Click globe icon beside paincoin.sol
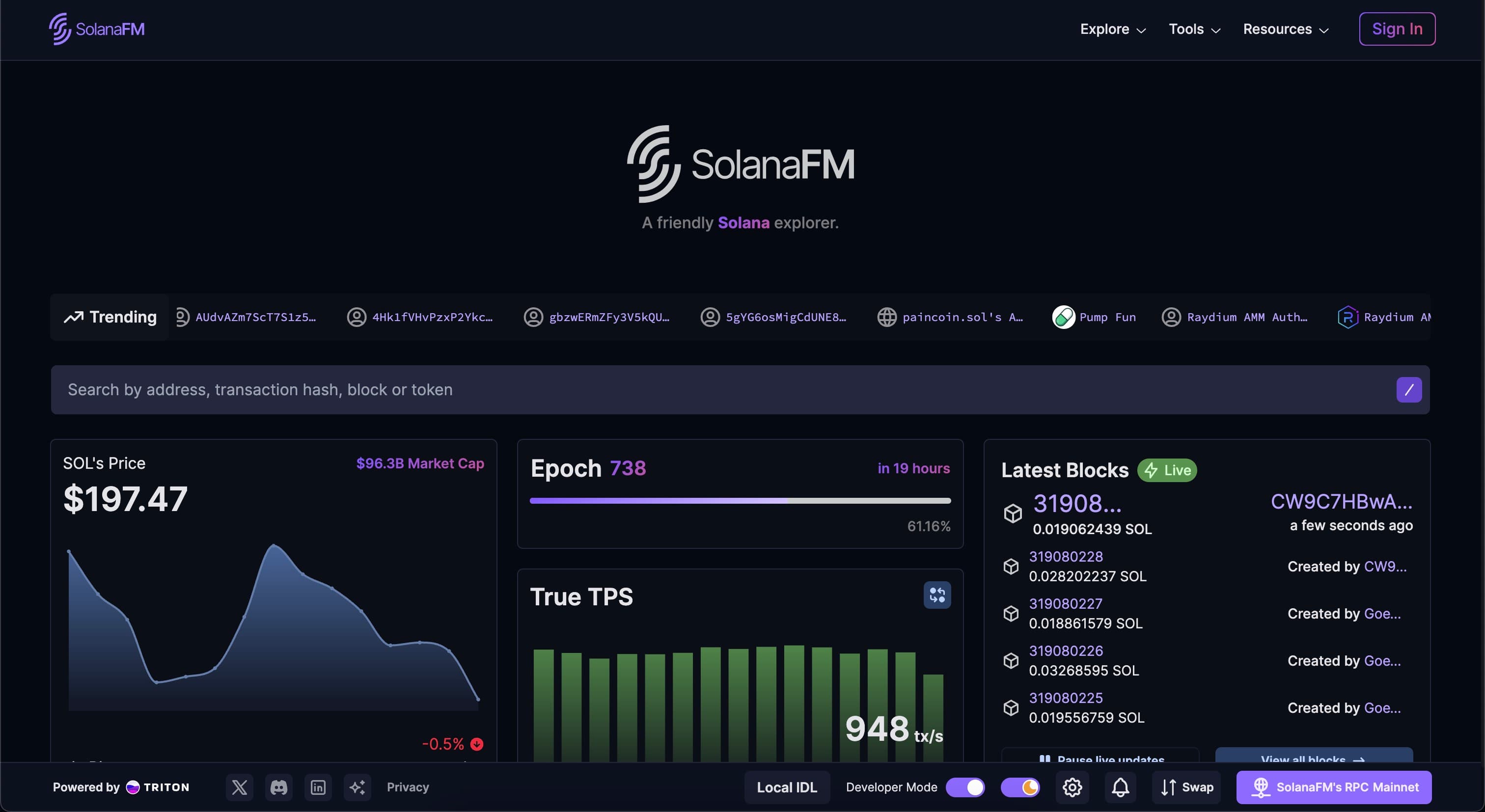The height and width of the screenshot is (812, 1485). [886, 317]
